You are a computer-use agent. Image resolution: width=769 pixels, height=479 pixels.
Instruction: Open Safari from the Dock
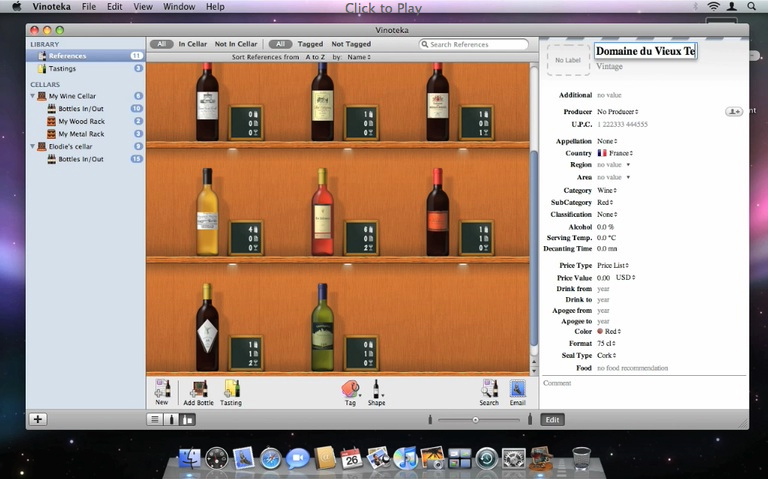pos(270,459)
